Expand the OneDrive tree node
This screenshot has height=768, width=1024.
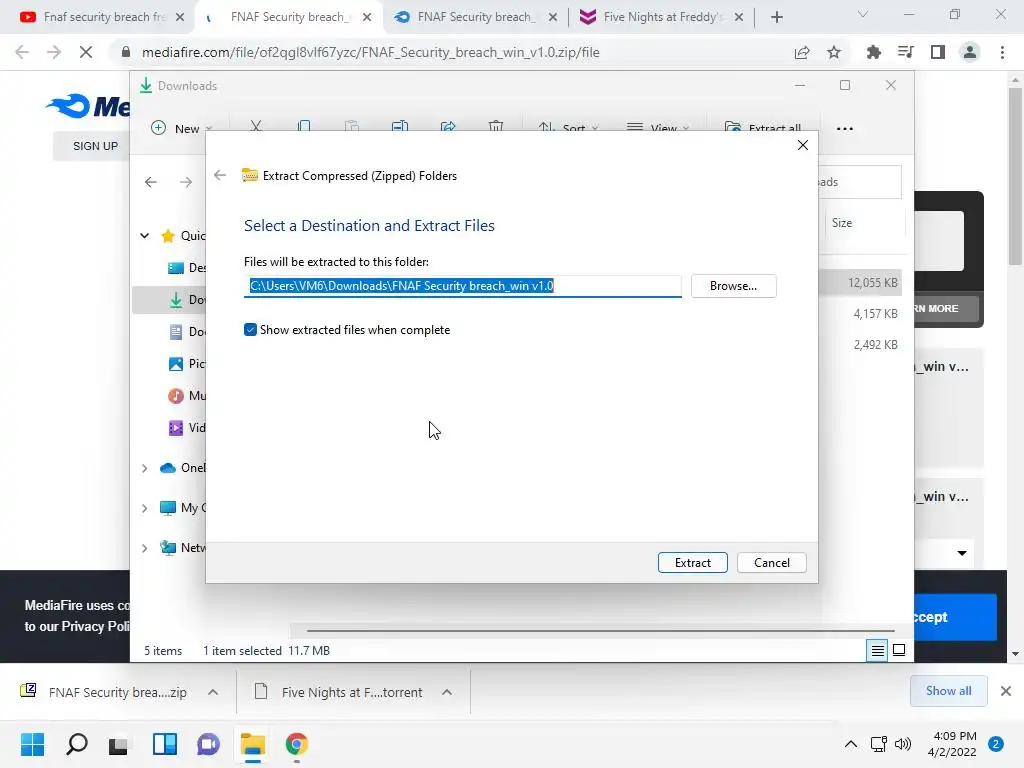pyautogui.click(x=144, y=468)
